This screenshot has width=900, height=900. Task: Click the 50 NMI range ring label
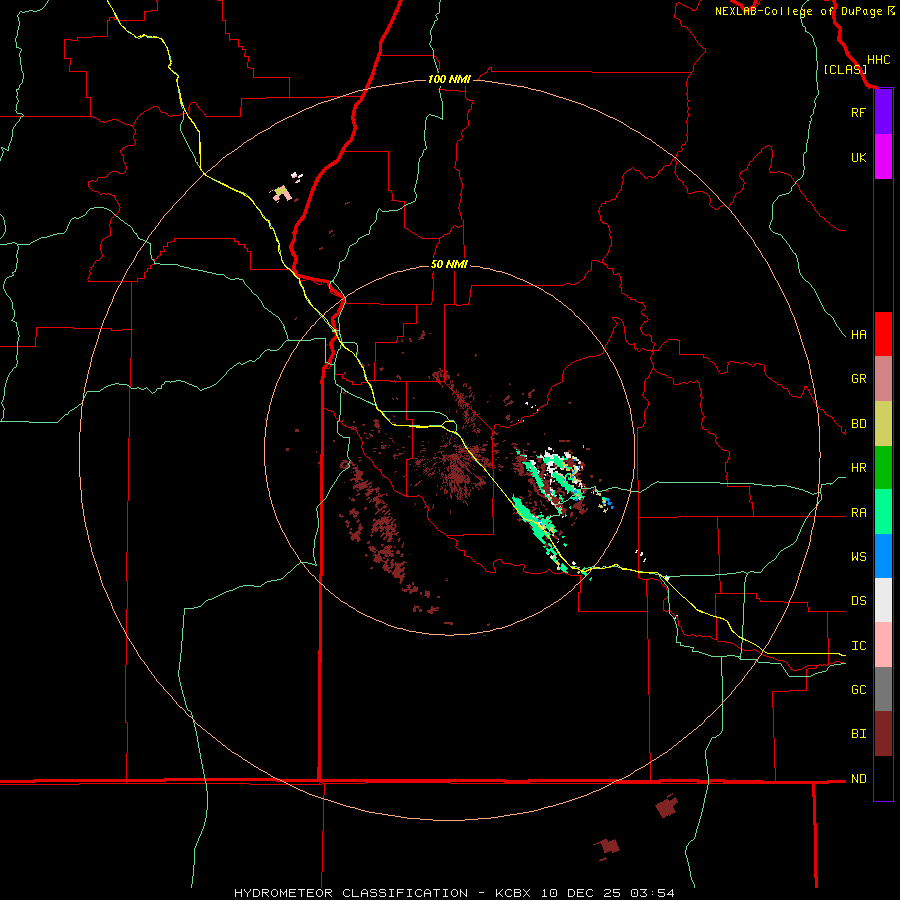click(x=449, y=264)
